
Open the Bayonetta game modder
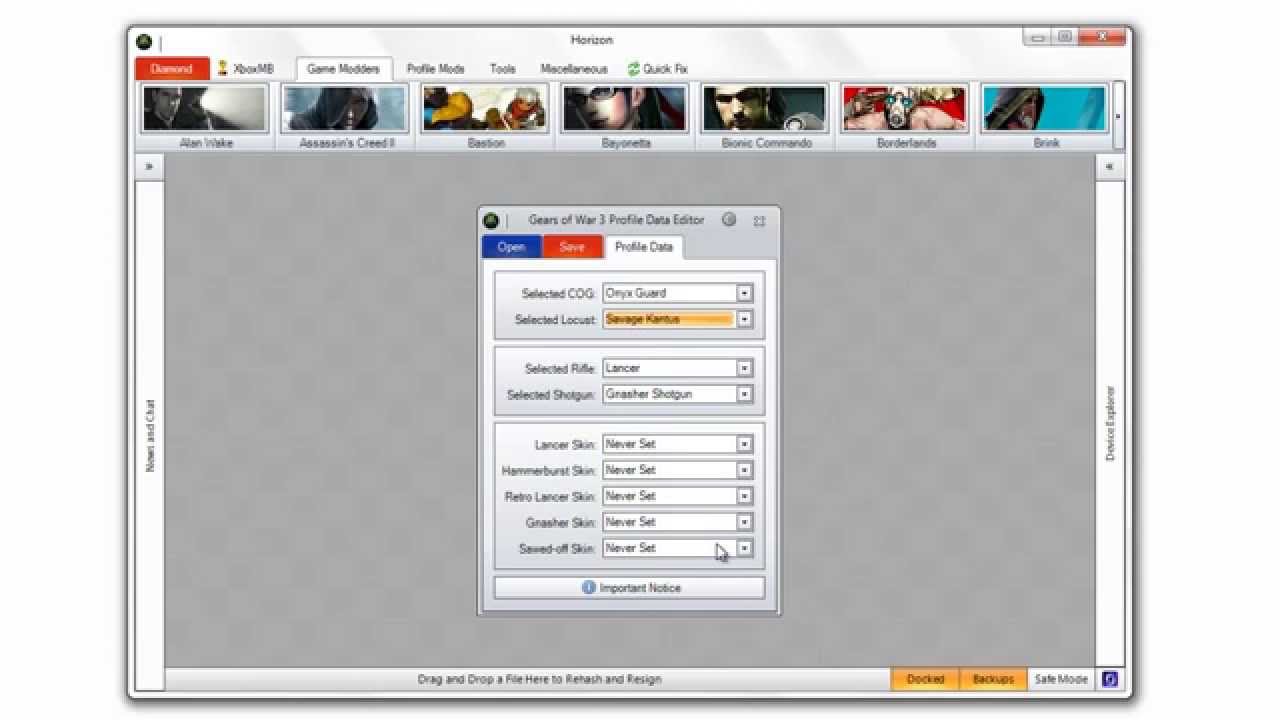(626, 116)
